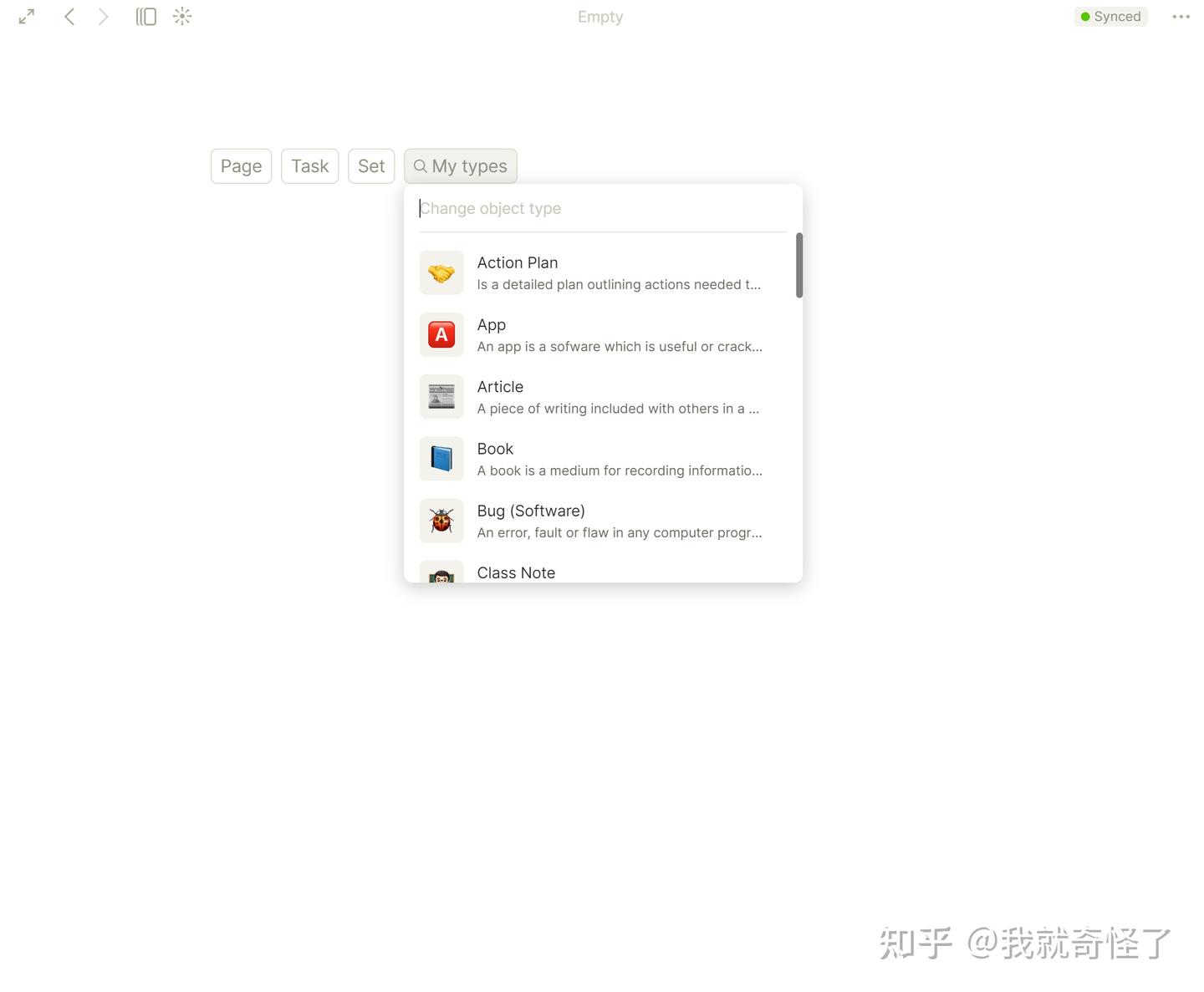1204x992 pixels.
Task: Click the ladybug Bug icon
Action: click(441, 520)
